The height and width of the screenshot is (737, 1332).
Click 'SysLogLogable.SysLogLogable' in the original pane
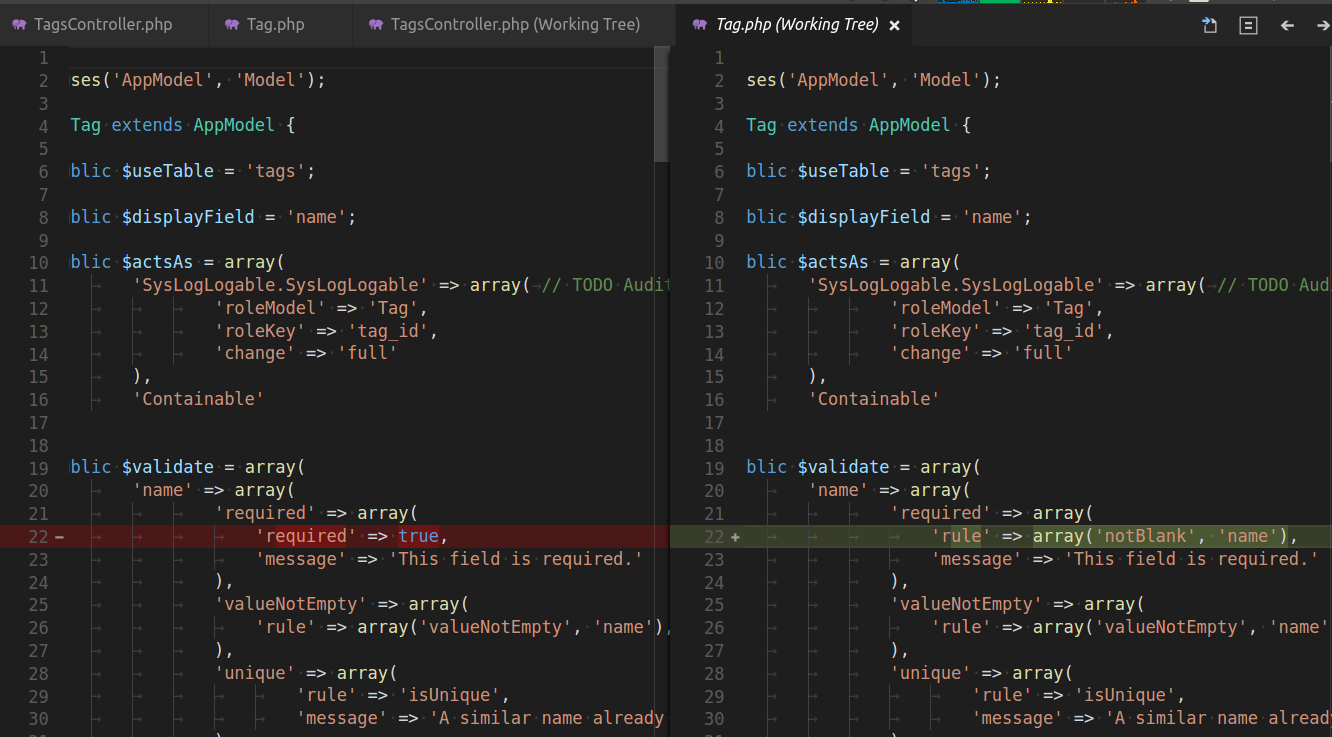280,285
